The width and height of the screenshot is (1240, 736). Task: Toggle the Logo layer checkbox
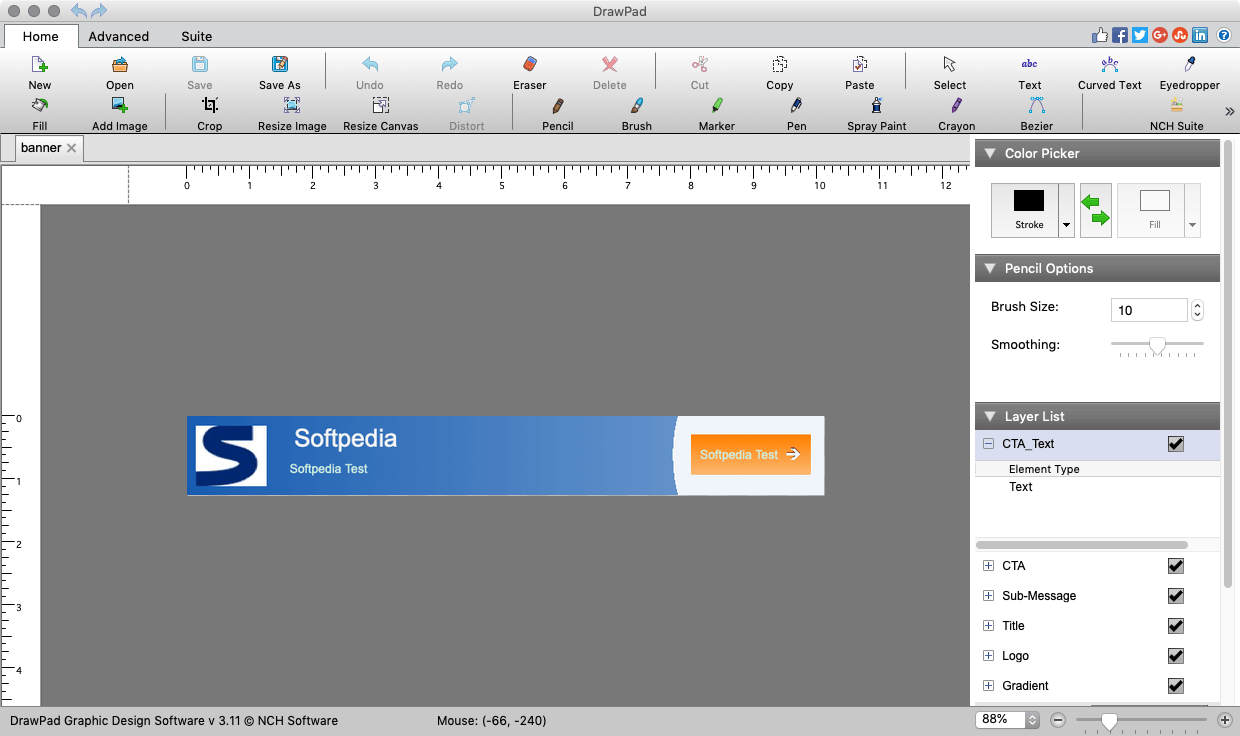pyautogui.click(x=1175, y=655)
